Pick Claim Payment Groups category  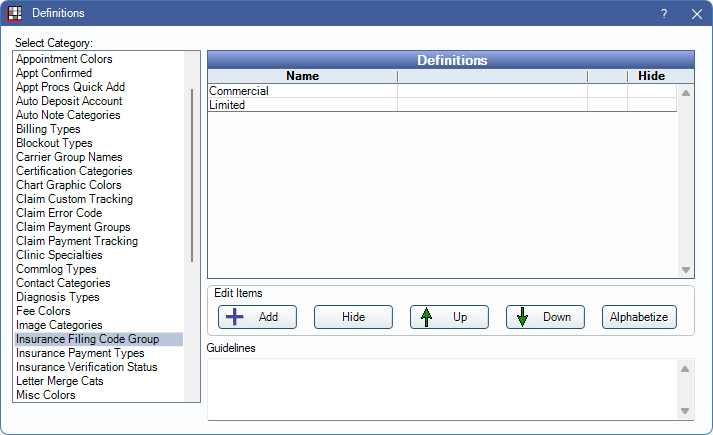click(x=73, y=227)
